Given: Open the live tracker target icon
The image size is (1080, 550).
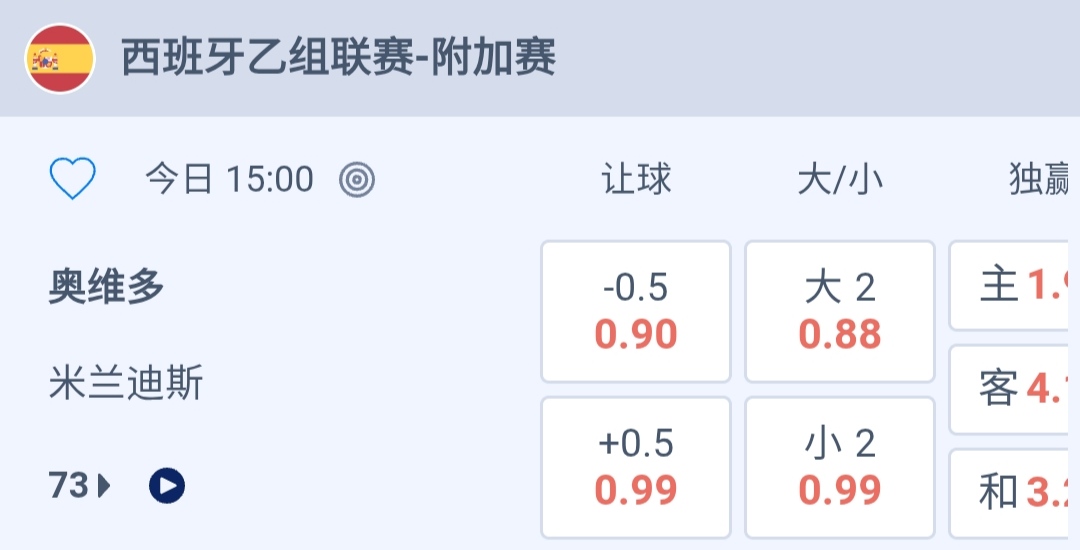Looking at the screenshot, I should [357, 180].
